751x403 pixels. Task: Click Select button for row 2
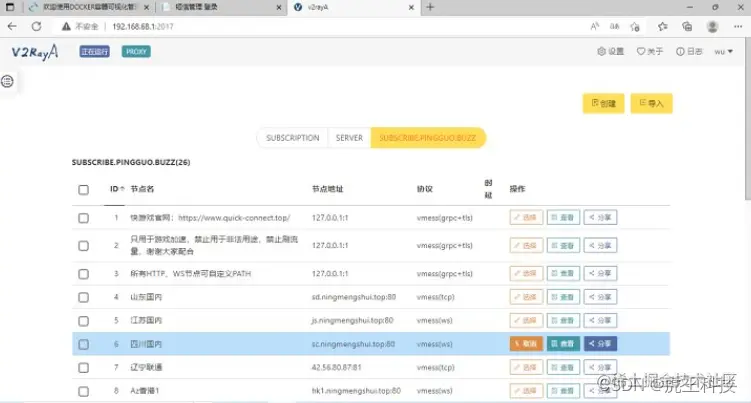pos(526,245)
